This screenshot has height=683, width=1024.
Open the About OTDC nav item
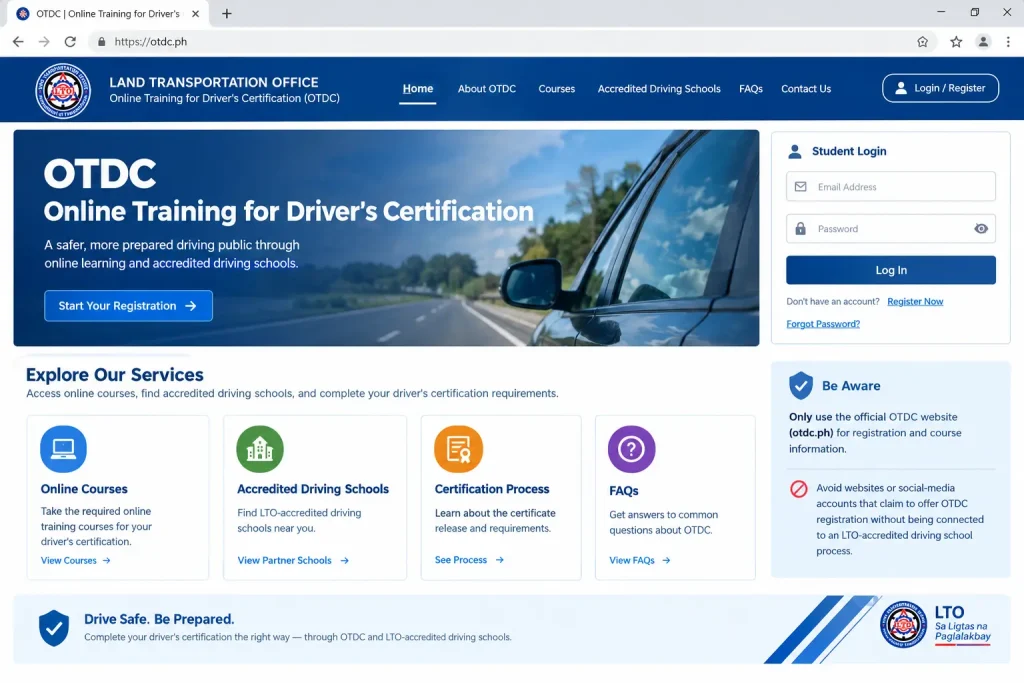tap(487, 89)
